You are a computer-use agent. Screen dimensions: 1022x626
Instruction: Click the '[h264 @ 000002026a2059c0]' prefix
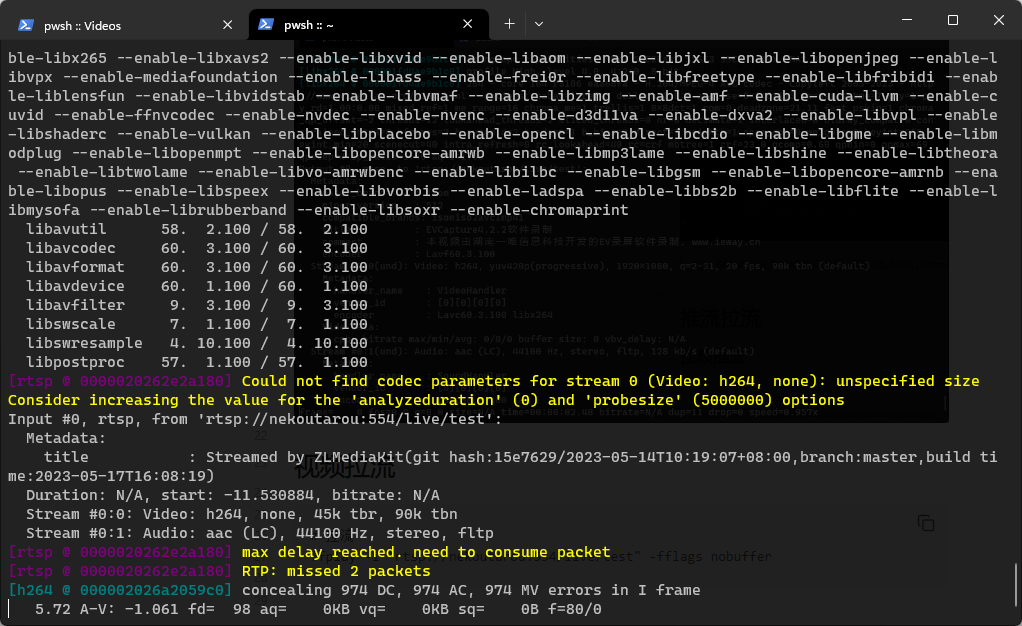coord(121,590)
